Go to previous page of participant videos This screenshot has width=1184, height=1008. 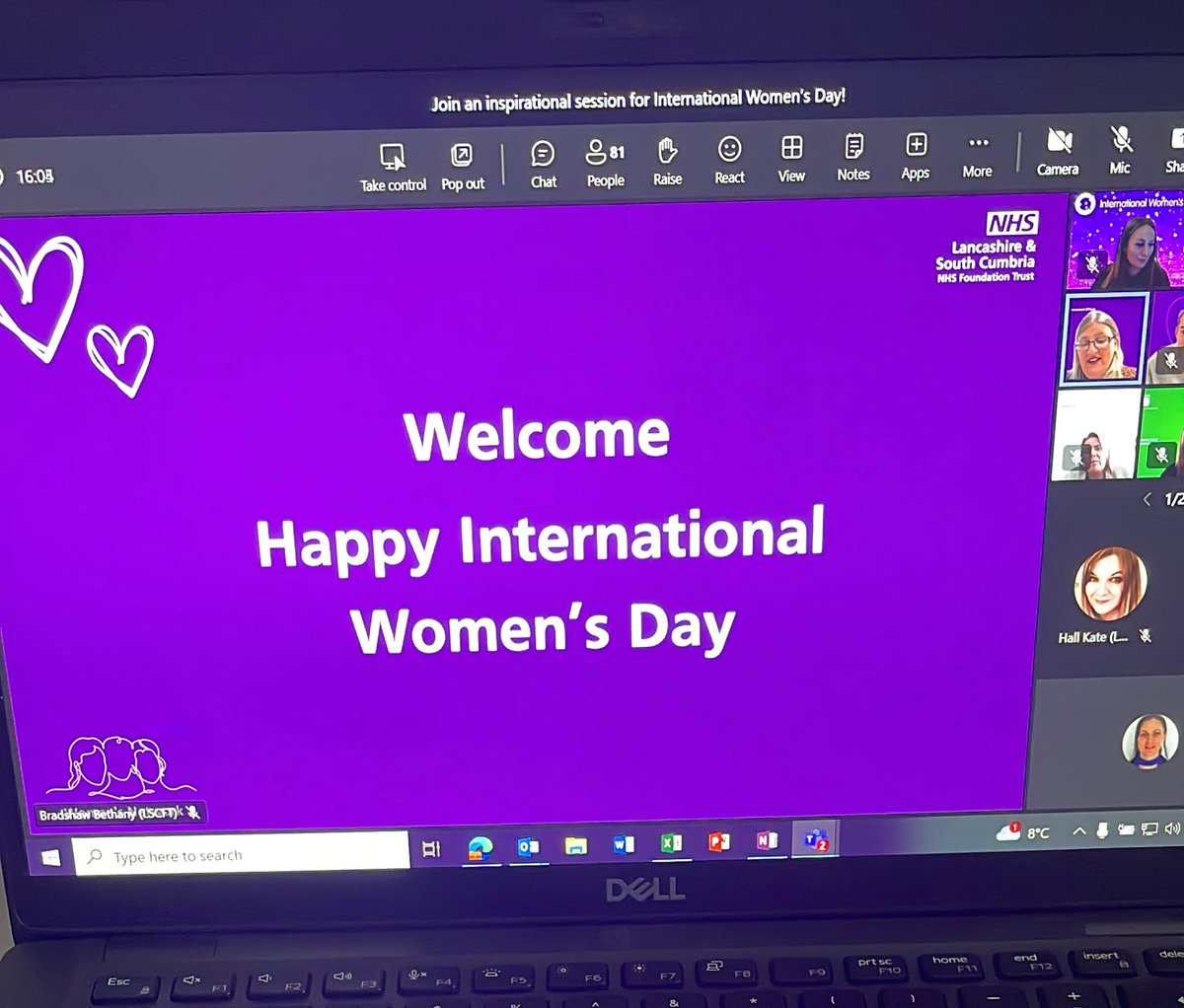(1147, 499)
